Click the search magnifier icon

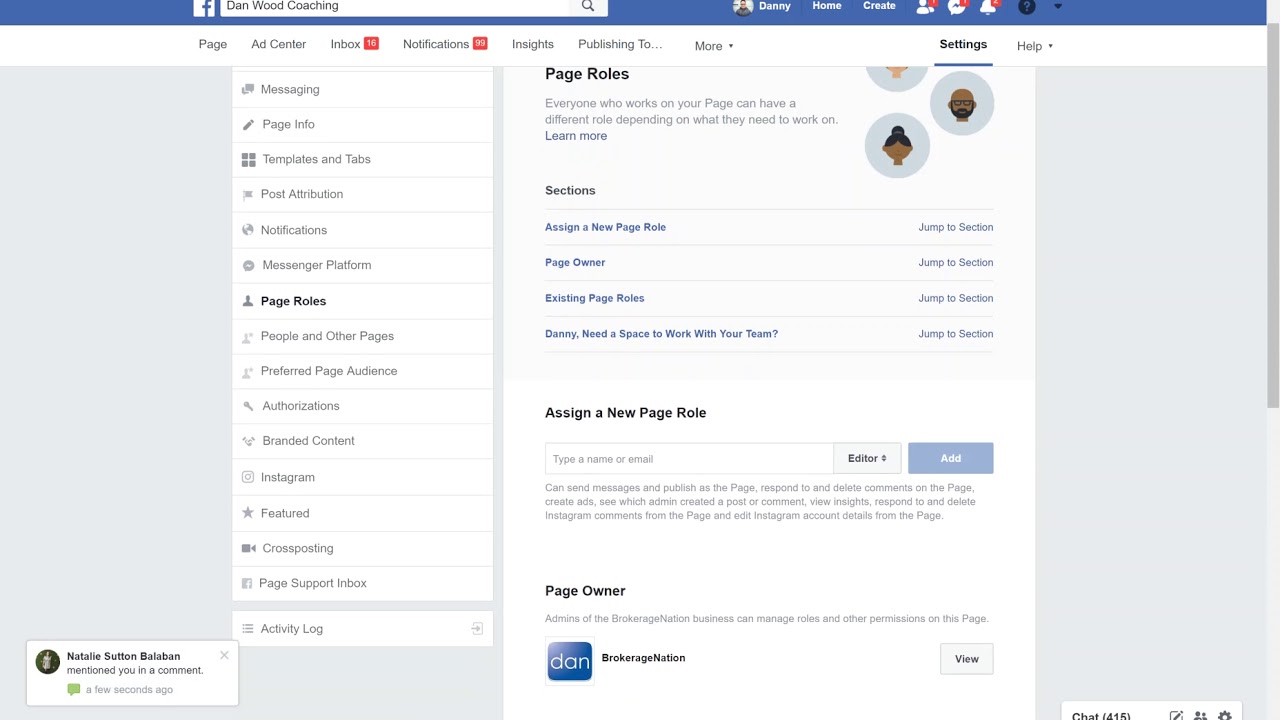point(588,6)
